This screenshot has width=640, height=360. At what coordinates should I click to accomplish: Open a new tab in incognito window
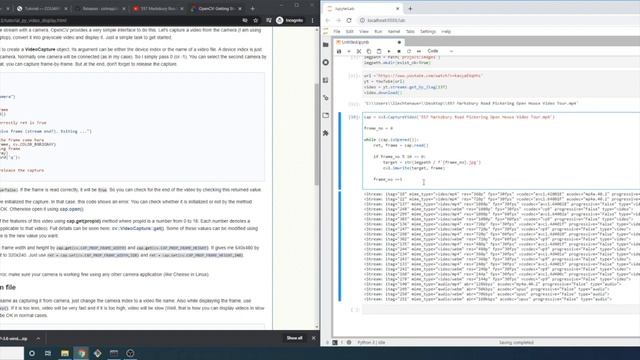pos(253,9)
